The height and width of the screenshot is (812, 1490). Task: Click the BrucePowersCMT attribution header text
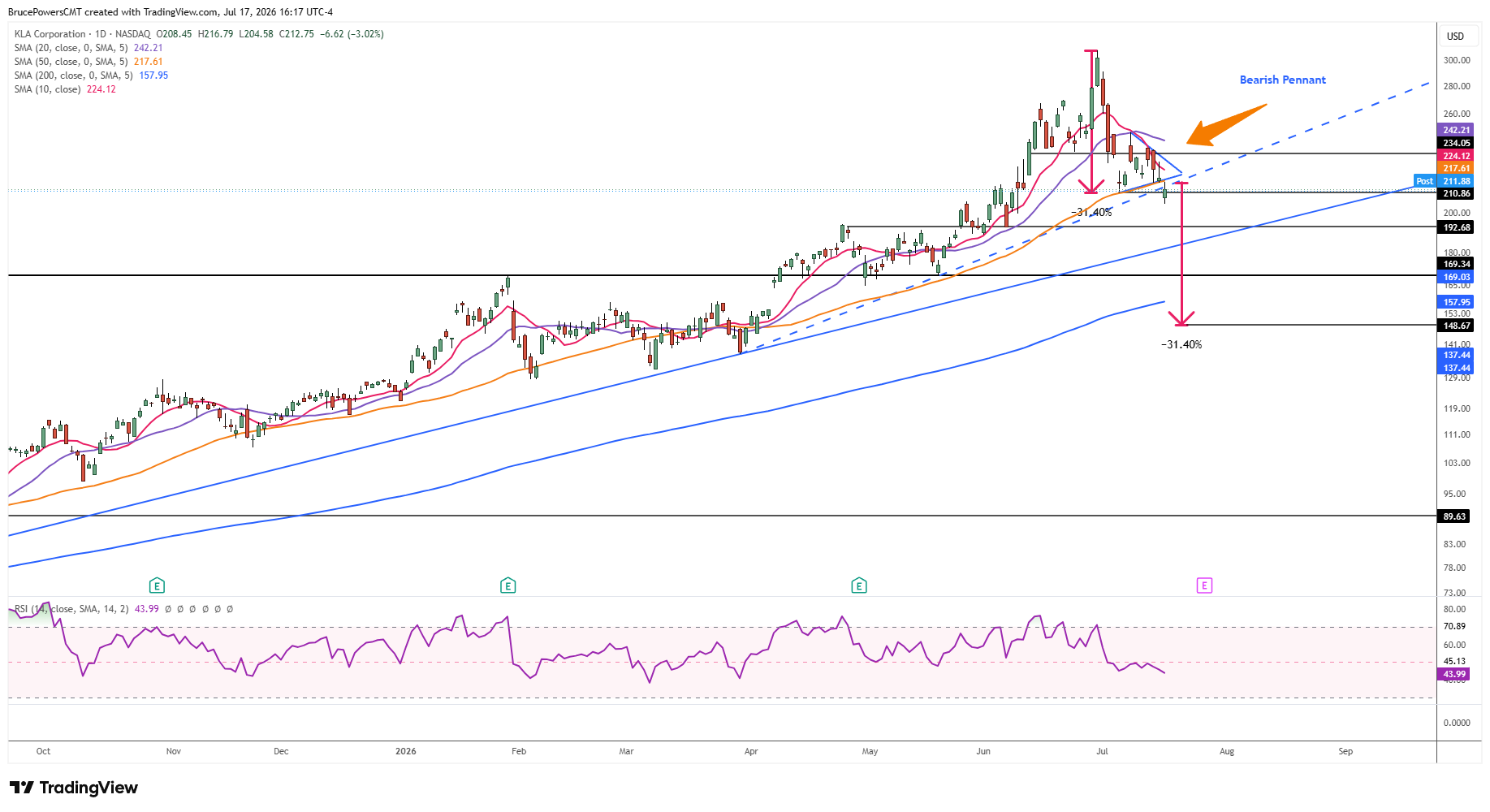(171, 12)
